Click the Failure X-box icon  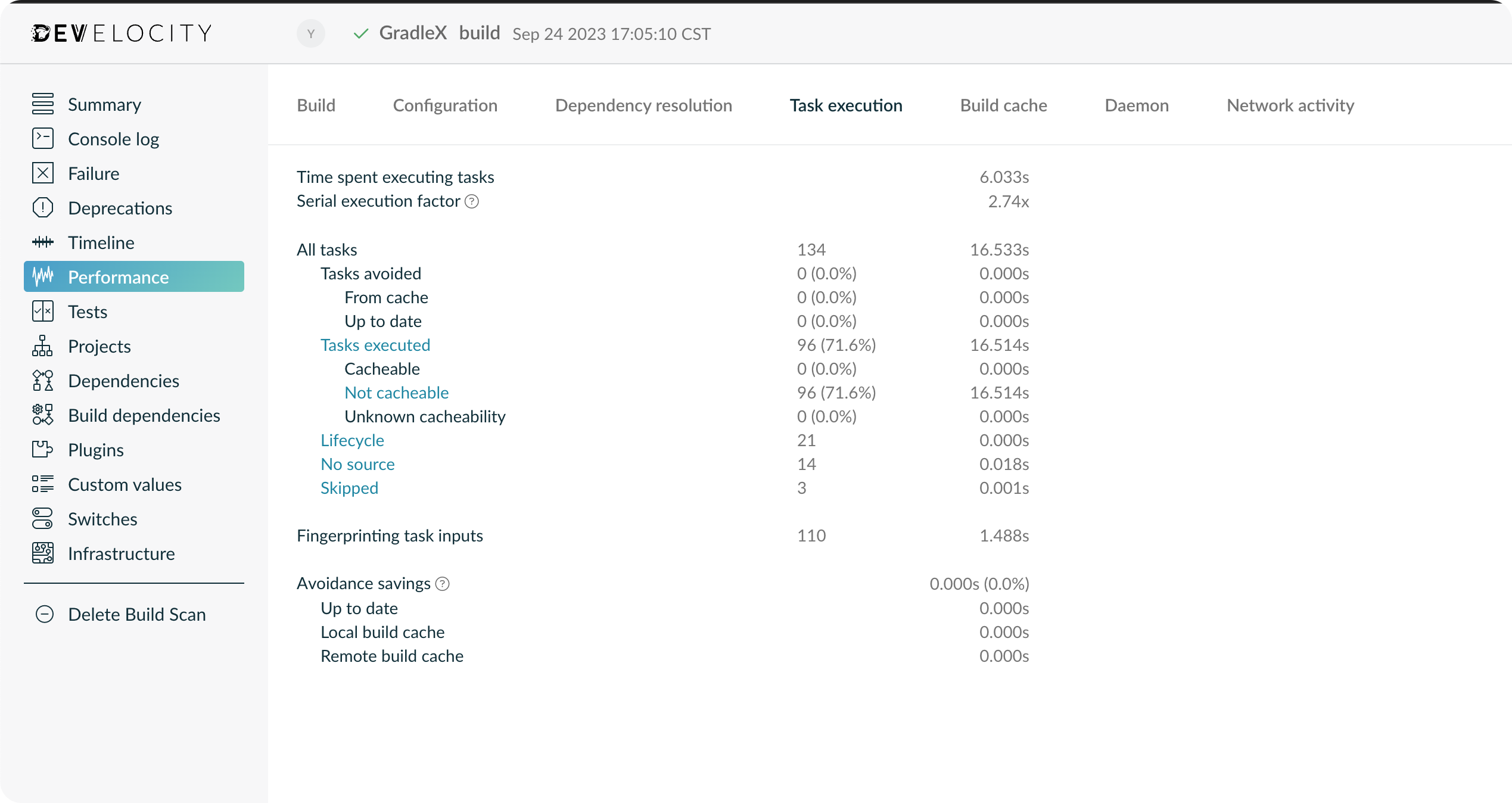click(x=43, y=173)
